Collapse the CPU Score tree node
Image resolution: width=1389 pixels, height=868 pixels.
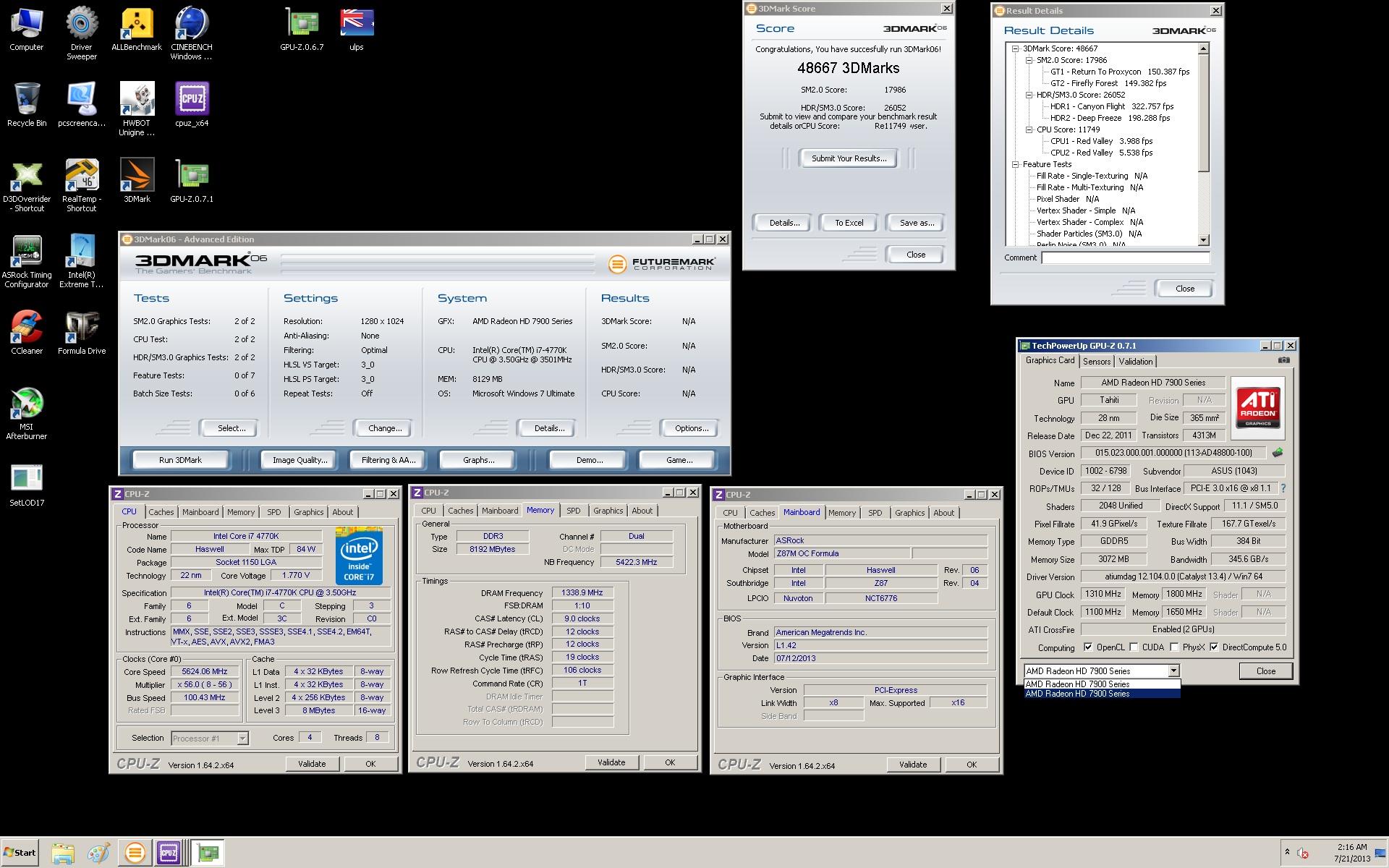pos(1029,129)
